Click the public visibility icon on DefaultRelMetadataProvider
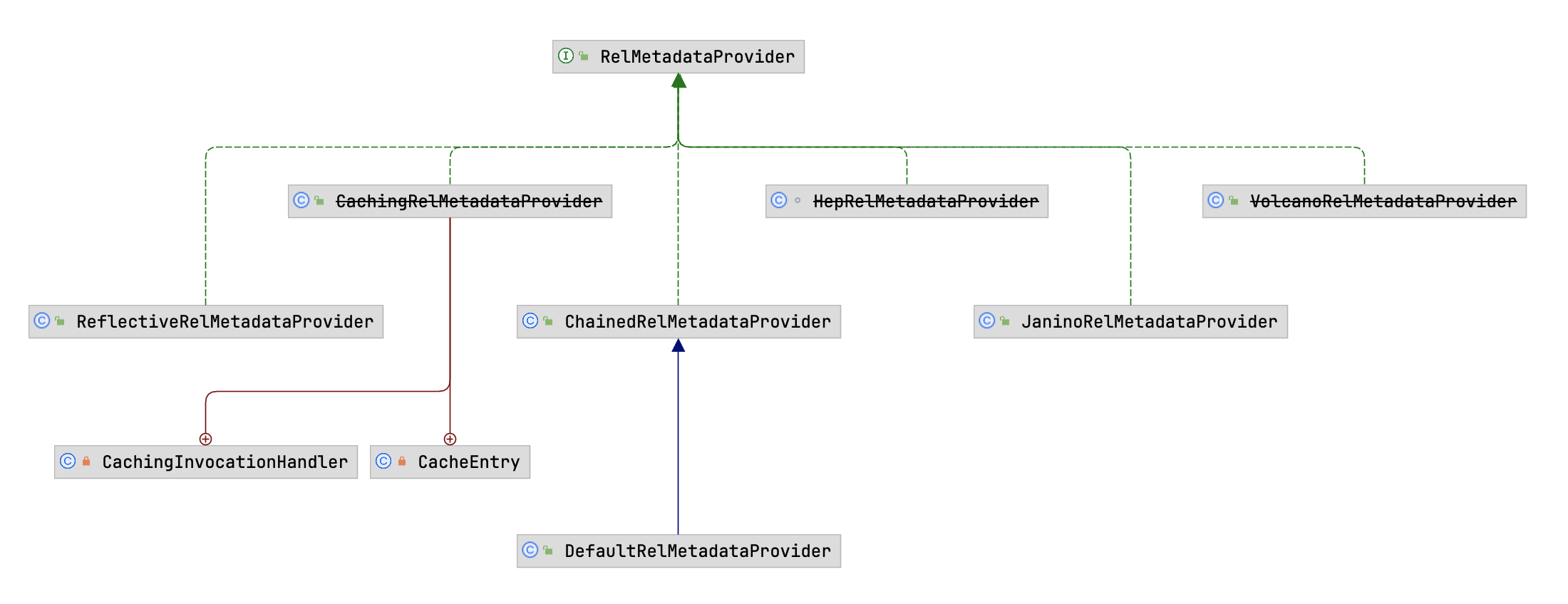Image resolution: width=1568 pixels, height=604 pixels. click(x=548, y=550)
